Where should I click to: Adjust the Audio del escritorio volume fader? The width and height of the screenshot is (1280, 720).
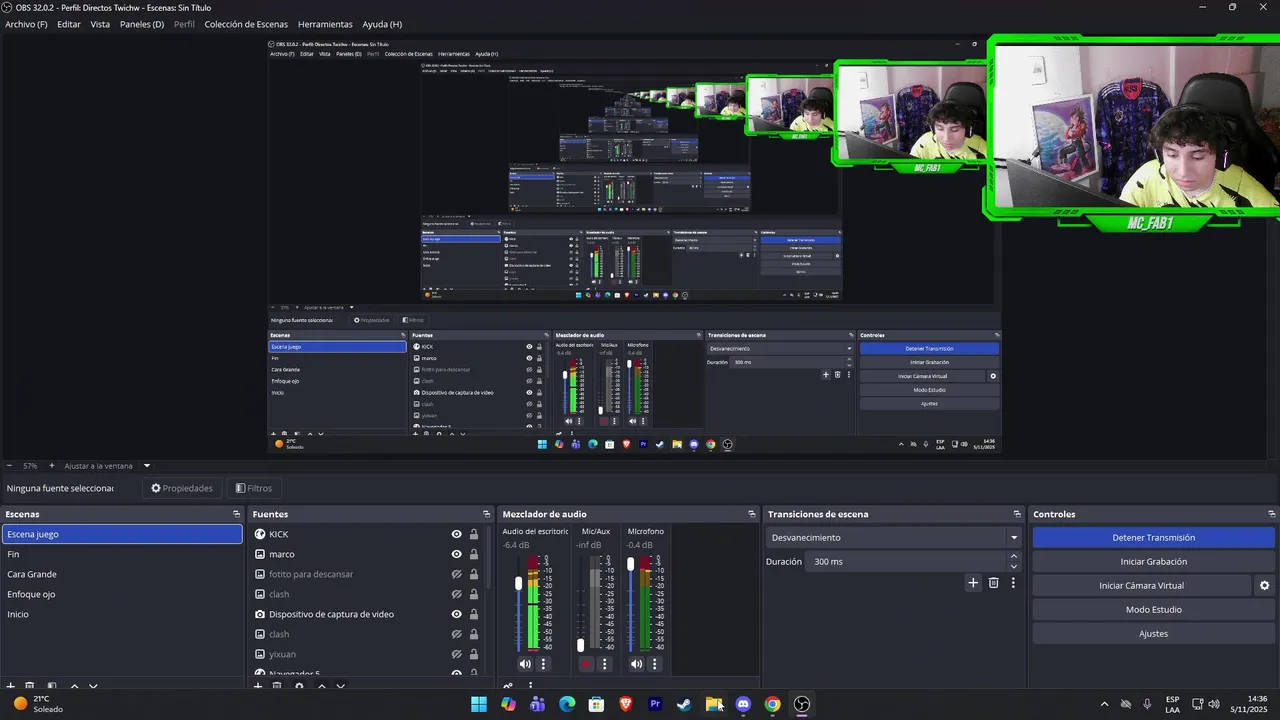coord(518,583)
